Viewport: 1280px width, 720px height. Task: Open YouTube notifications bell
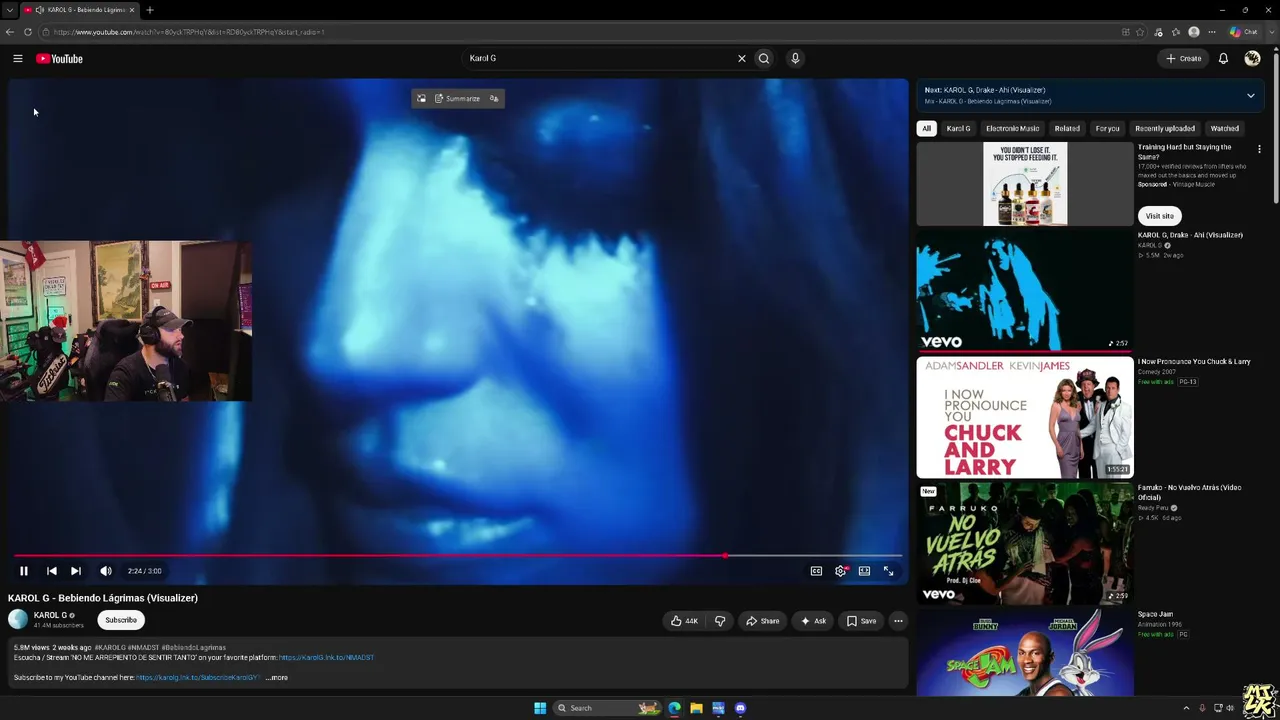[x=1223, y=59]
